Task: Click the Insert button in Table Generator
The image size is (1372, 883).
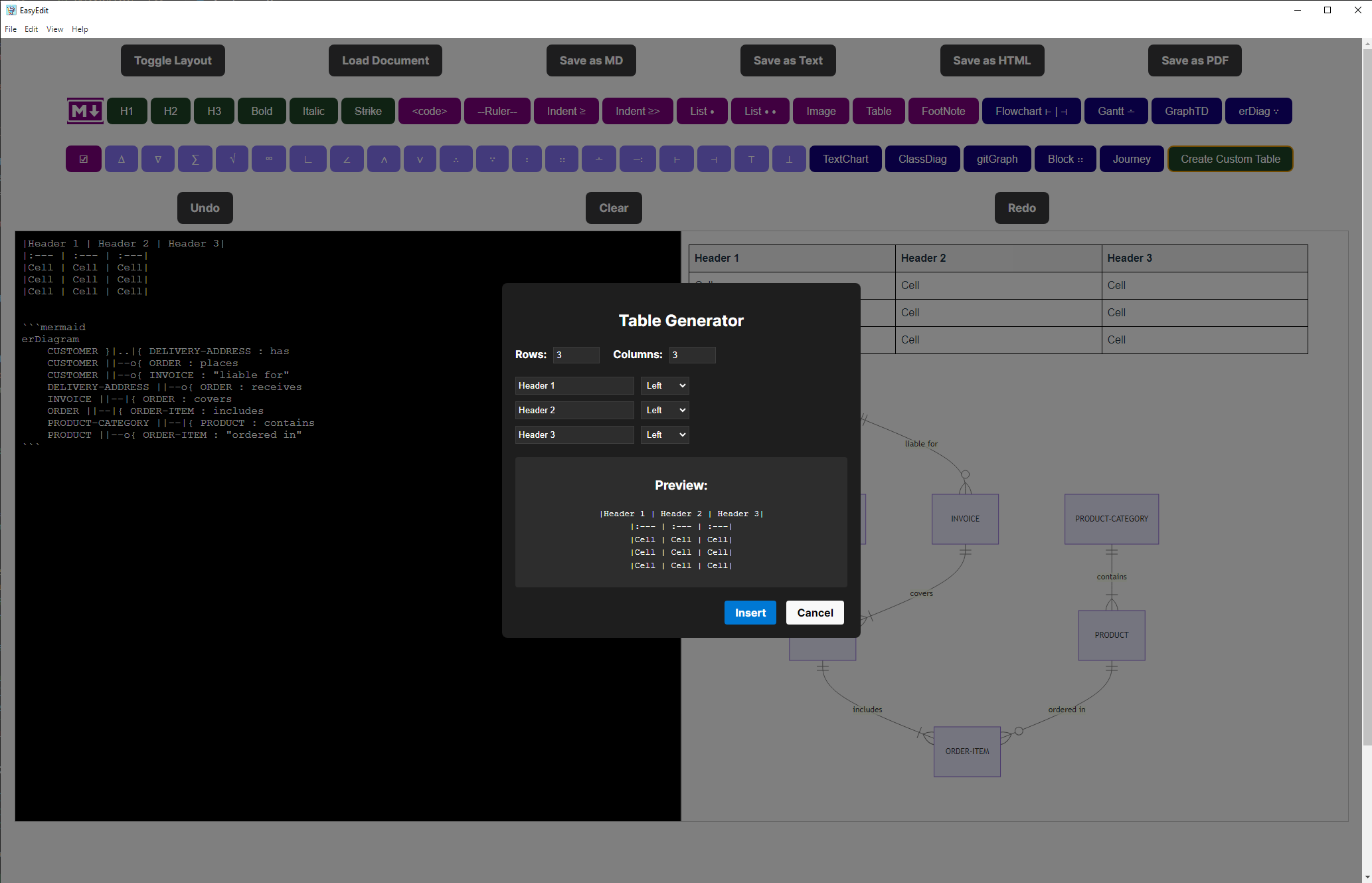Action: (x=750, y=613)
